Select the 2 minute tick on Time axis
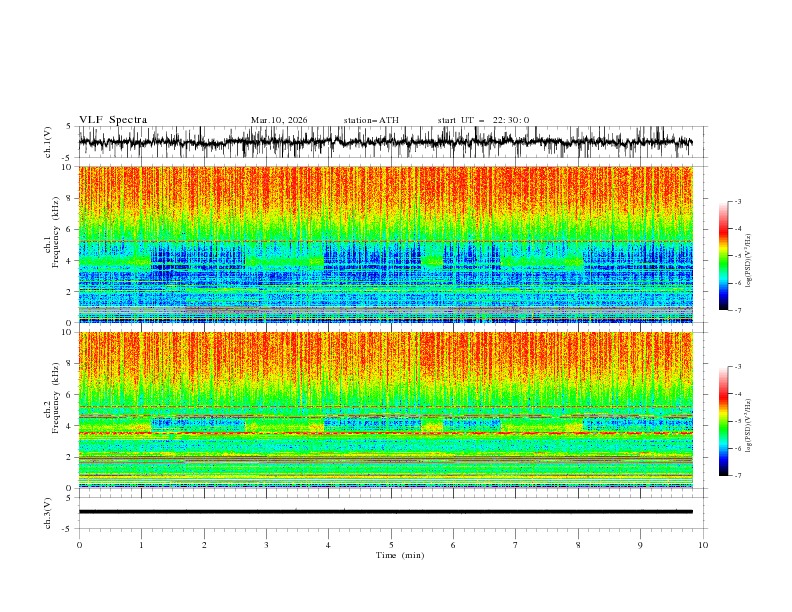The width and height of the screenshot is (792, 612). tap(204, 545)
